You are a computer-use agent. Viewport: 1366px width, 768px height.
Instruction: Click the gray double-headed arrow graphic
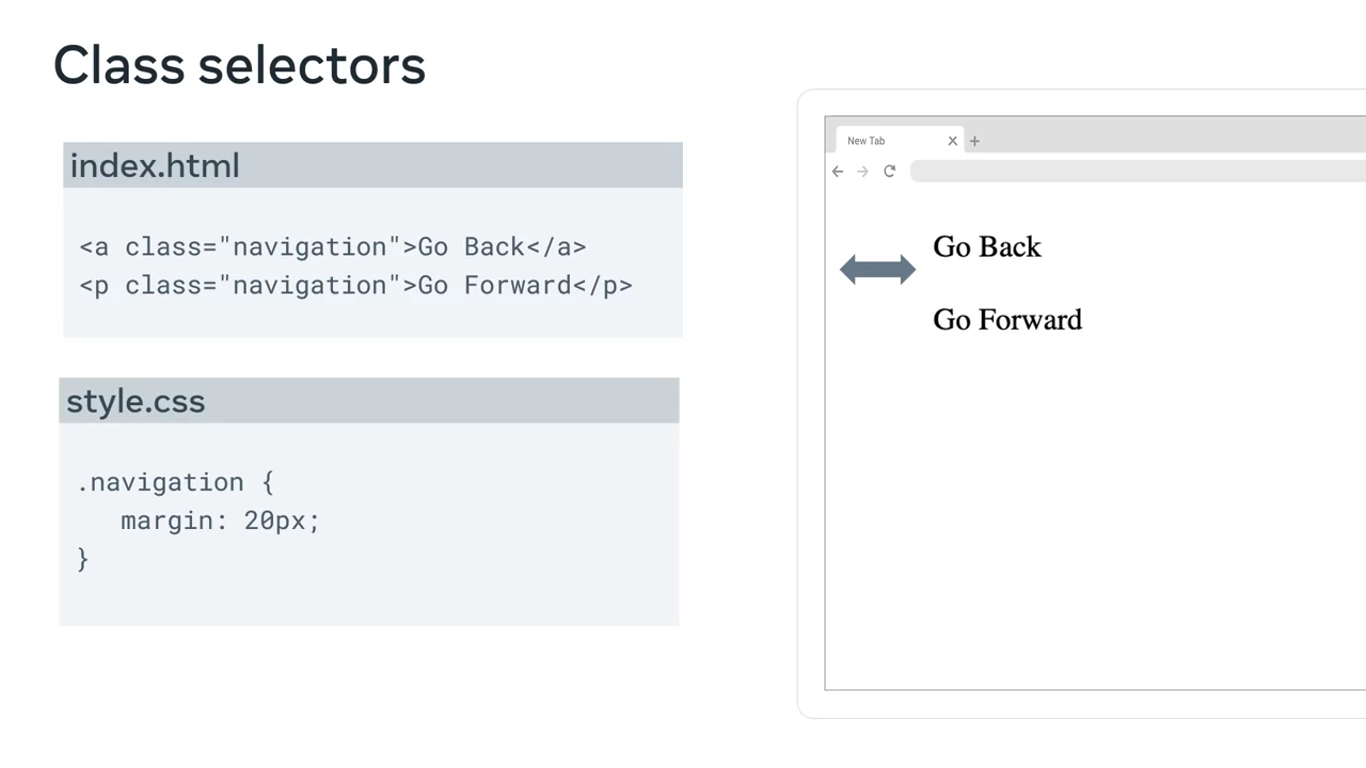877,269
